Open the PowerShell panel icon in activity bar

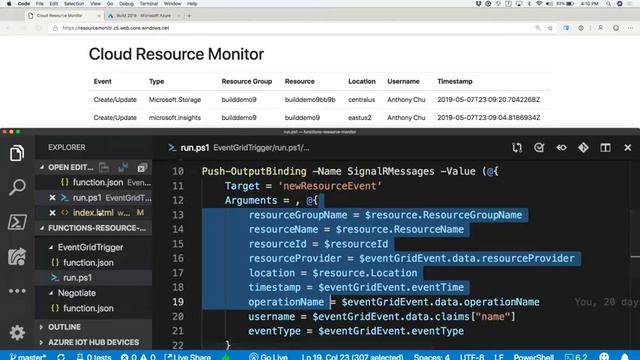pyautogui.click(x=17, y=222)
